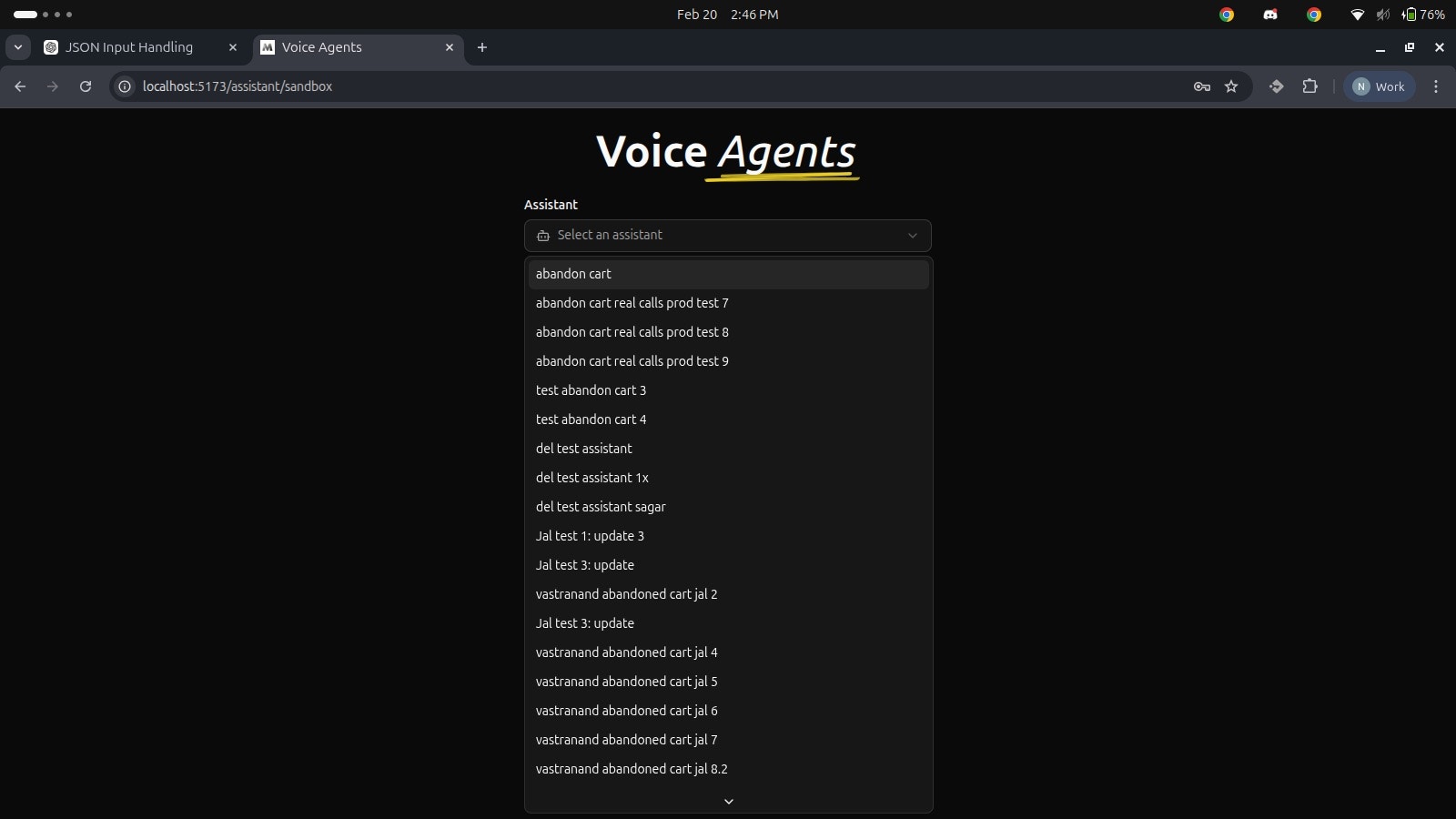Screen dimensions: 1456x819
Task: Click the back navigation arrow
Action: (20, 86)
